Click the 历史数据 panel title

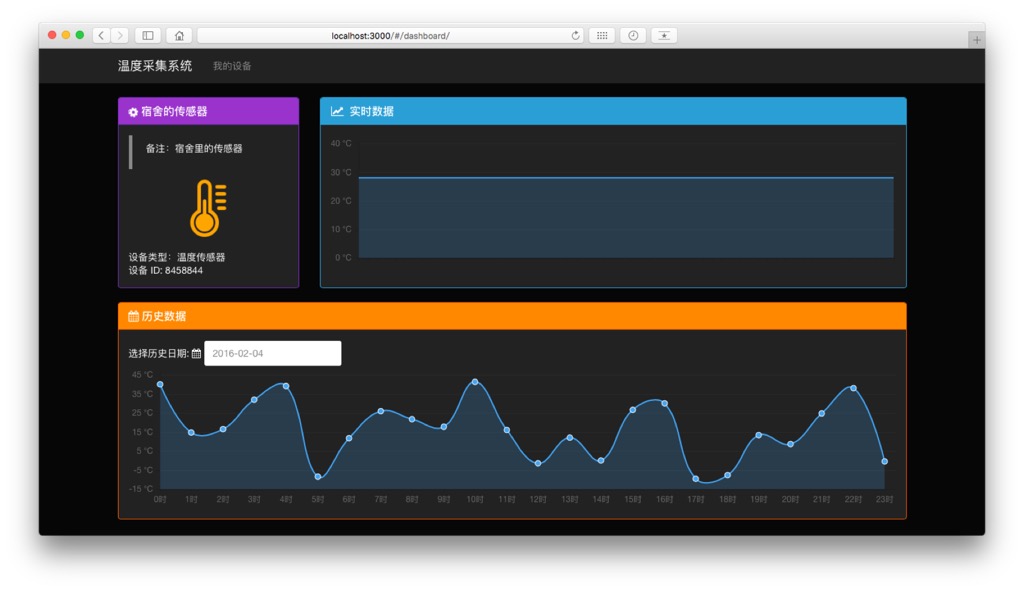(164, 316)
